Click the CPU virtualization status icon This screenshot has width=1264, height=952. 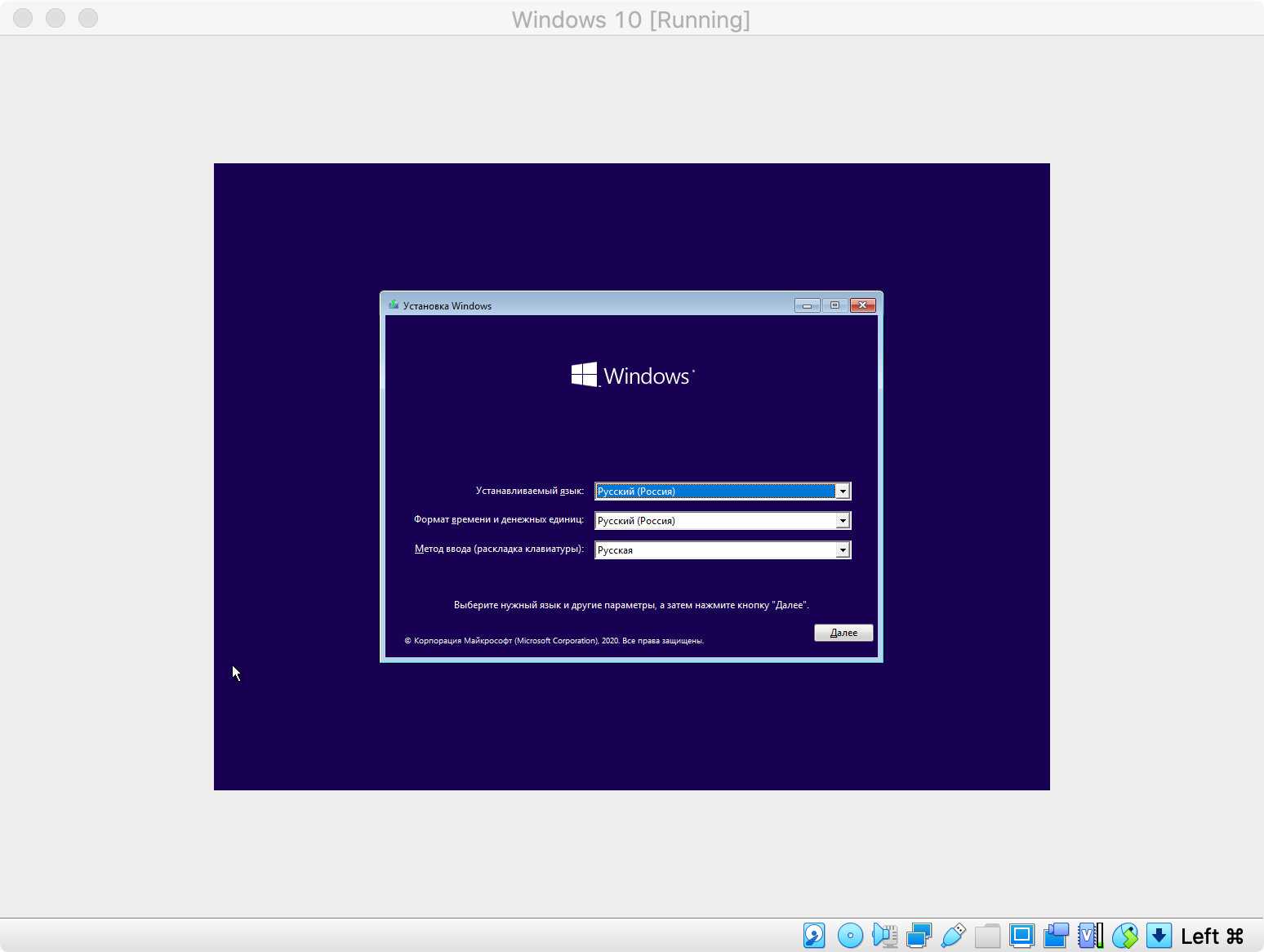coord(1090,935)
